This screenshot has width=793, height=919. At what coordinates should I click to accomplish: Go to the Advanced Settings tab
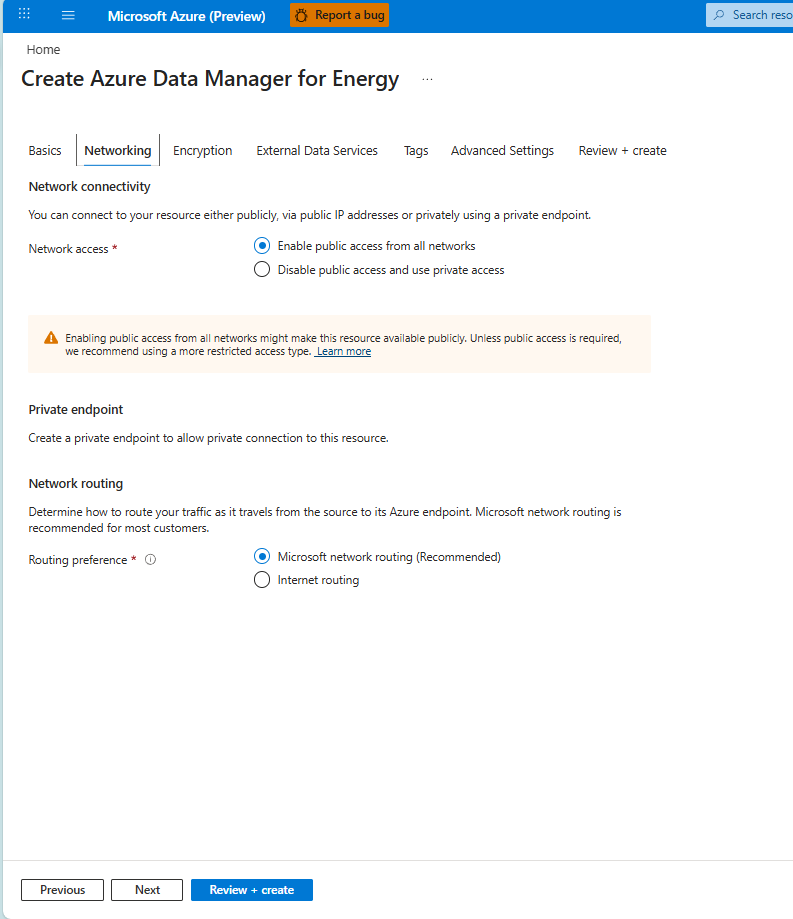tap(502, 151)
